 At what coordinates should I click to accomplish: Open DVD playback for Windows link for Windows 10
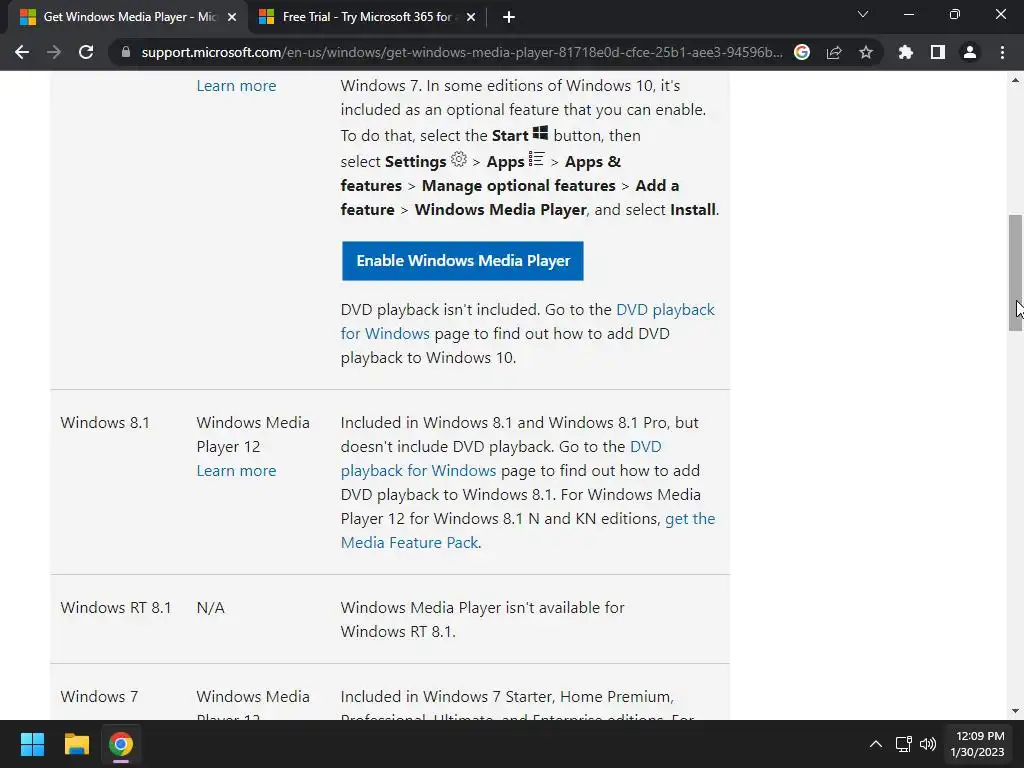point(528,321)
